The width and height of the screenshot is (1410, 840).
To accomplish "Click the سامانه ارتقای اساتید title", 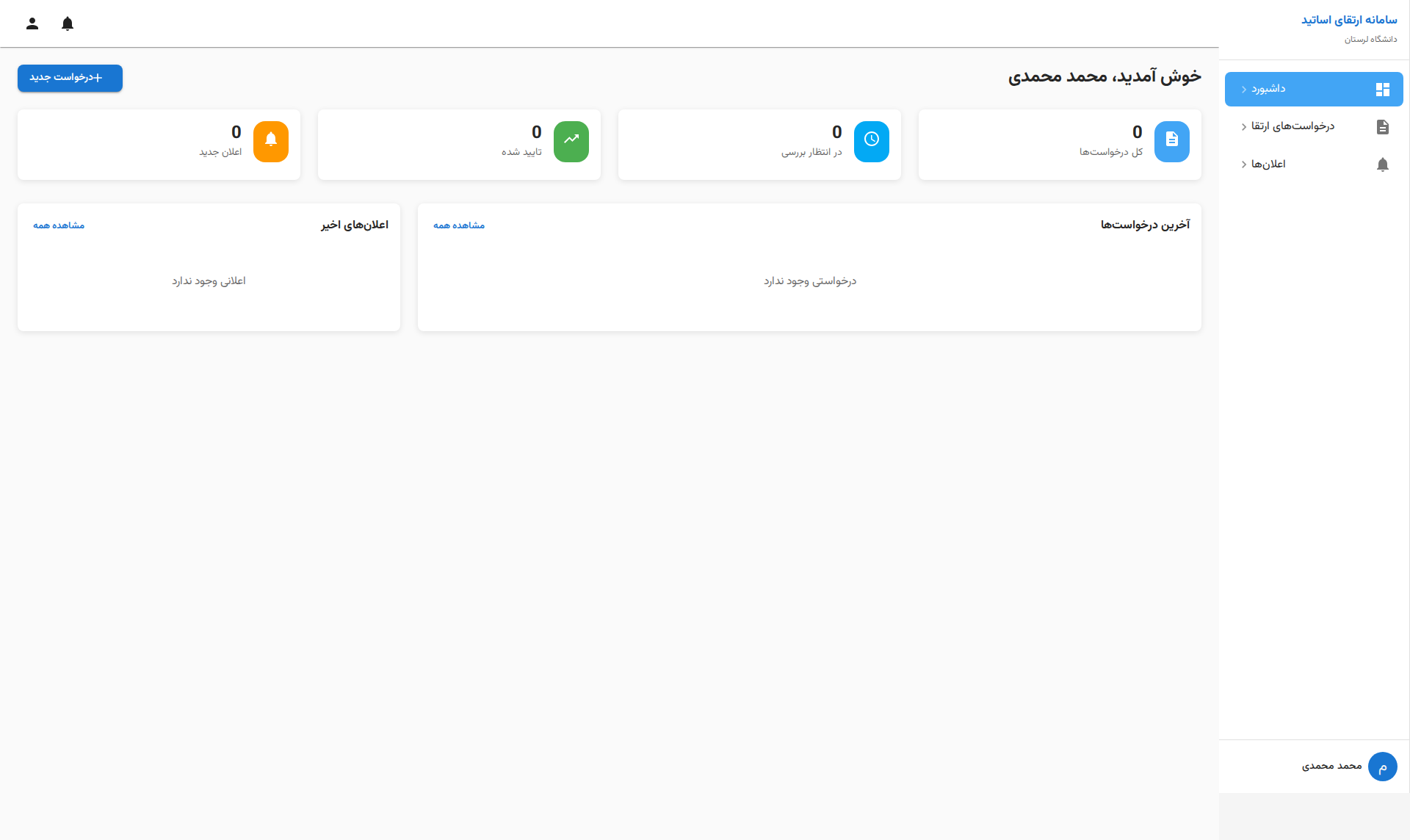I will click(x=1349, y=20).
